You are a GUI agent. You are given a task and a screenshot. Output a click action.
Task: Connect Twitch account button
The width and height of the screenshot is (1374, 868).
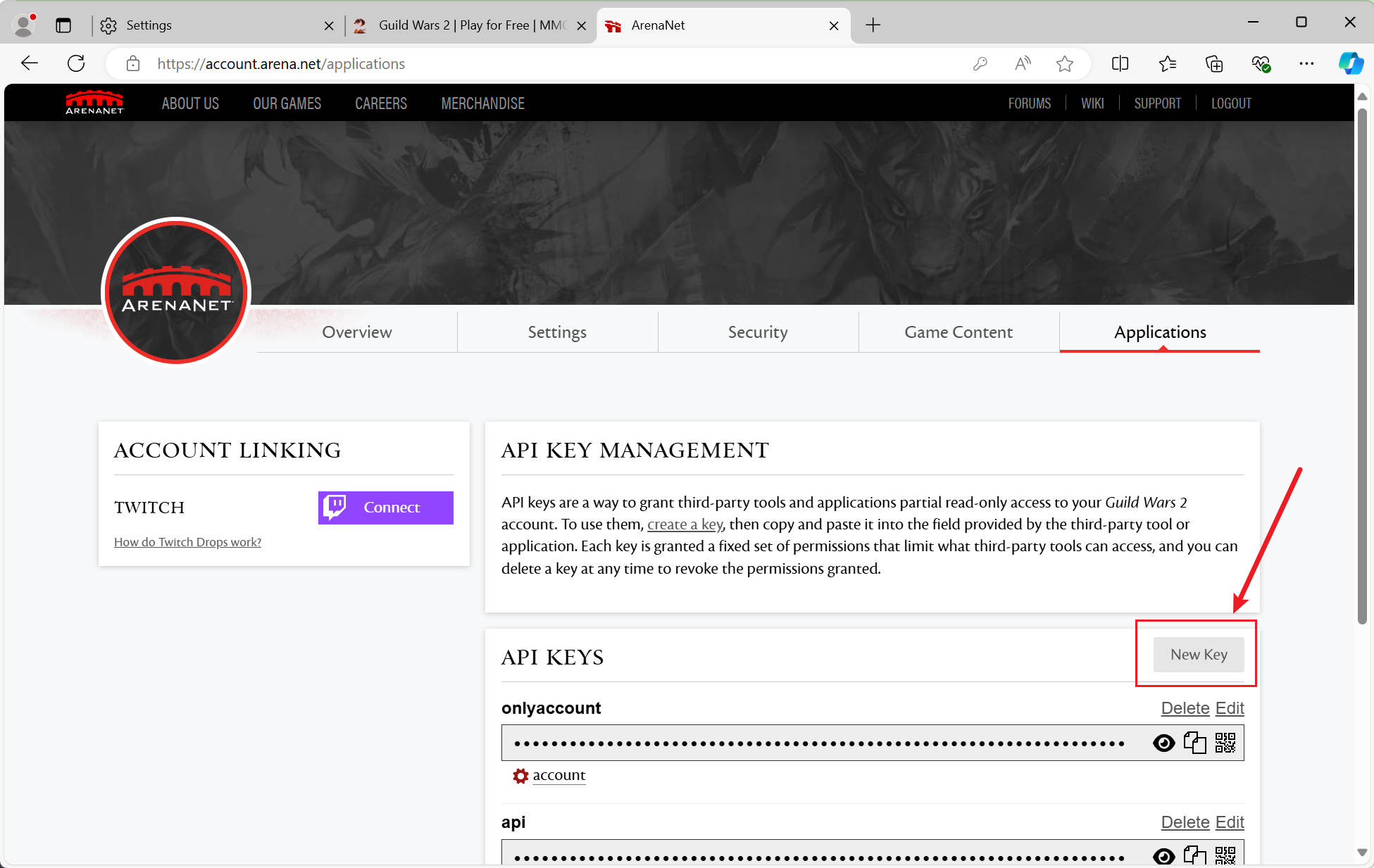click(x=385, y=508)
